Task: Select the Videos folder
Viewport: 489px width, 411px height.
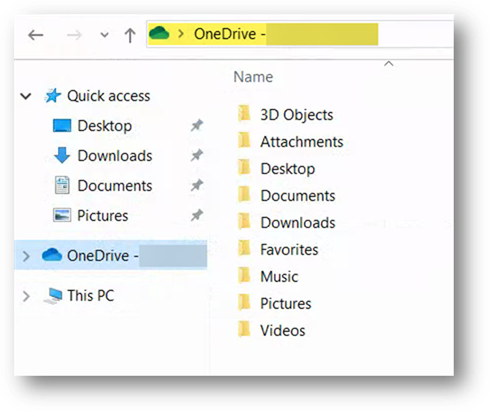Action: coord(283,331)
